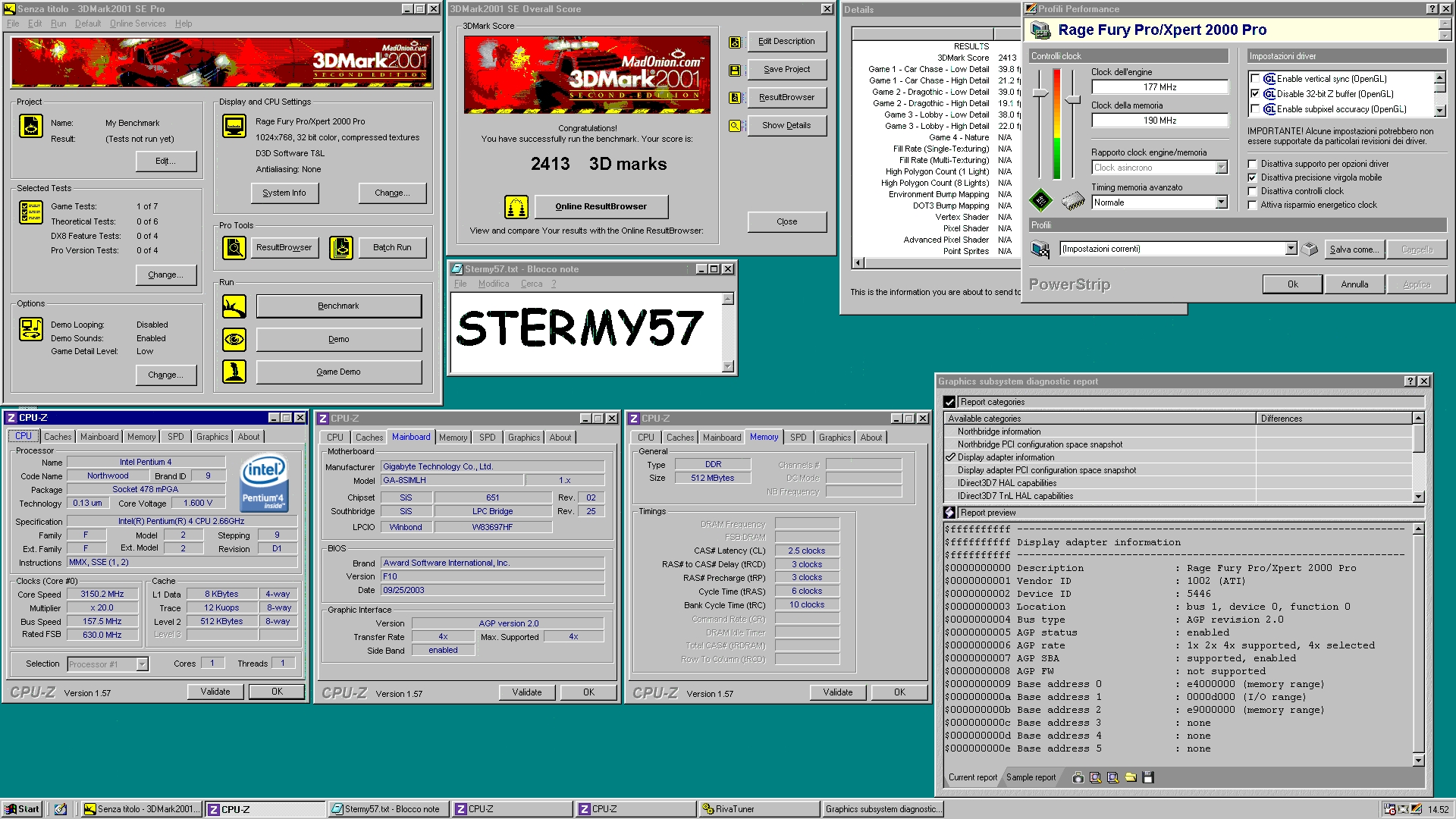Click the camera capture icon in diagnostic report
The width and height of the screenshot is (1456, 819).
(x=1078, y=777)
